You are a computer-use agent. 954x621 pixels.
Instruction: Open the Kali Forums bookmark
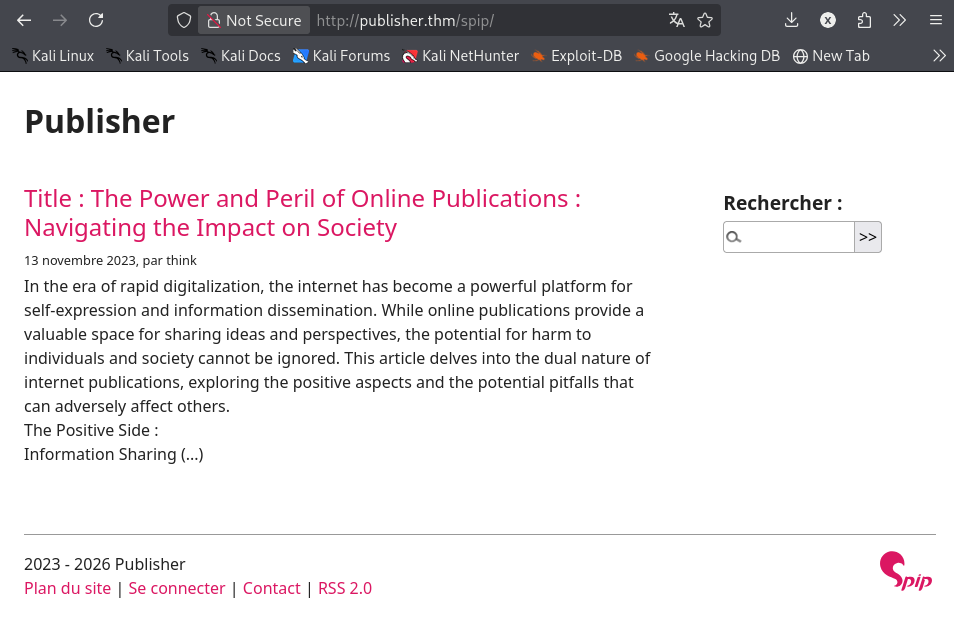tap(341, 56)
